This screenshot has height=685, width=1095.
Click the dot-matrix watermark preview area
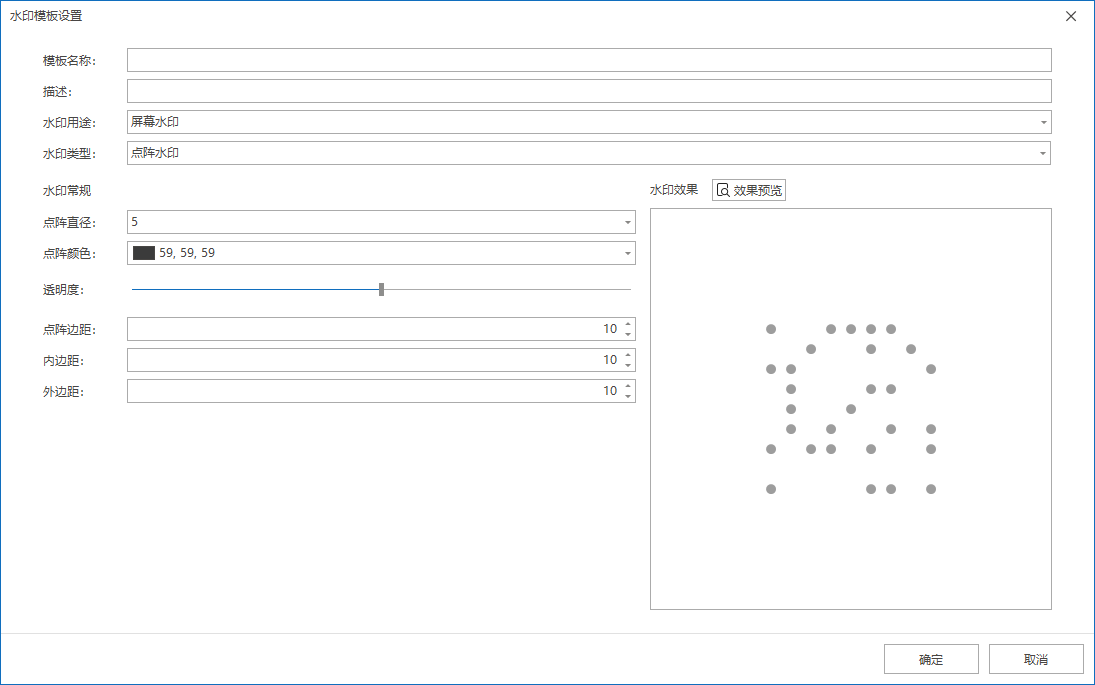pos(850,408)
